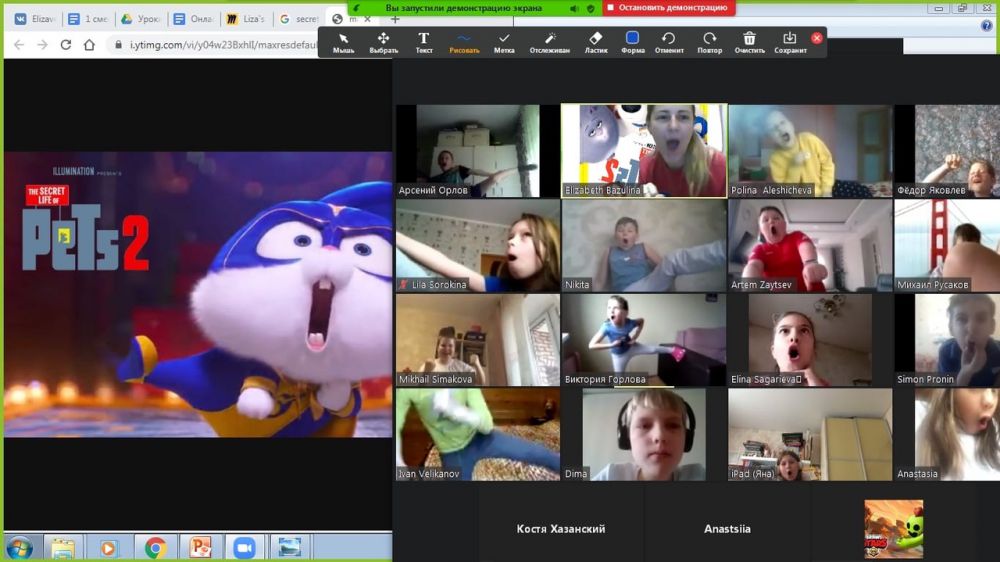Open the Windows Start menu
Viewport: 1000px width, 562px height.
pyautogui.click(x=19, y=548)
